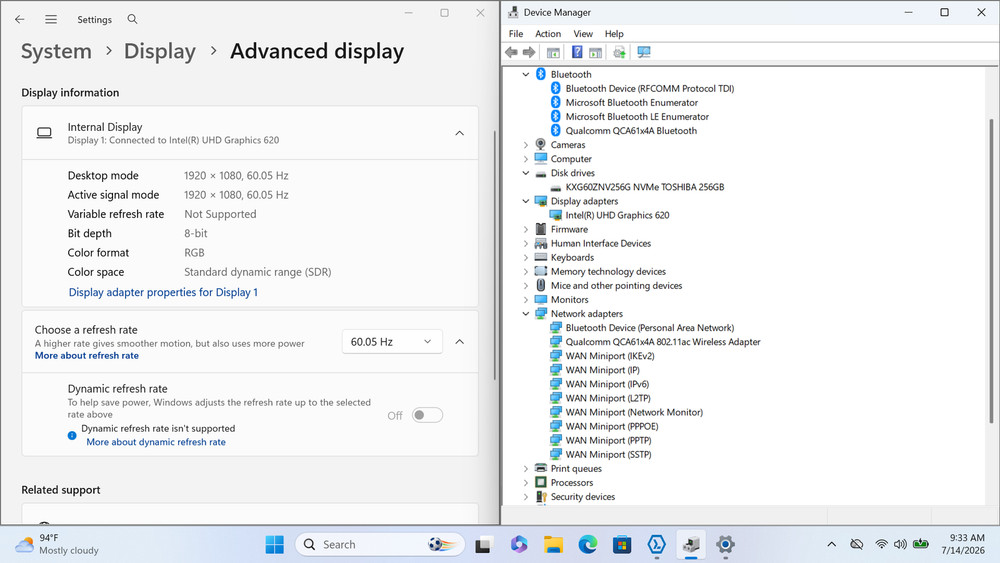Open Copilot from the taskbar
This screenshot has width=1000, height=563.
tap(518, 545)
